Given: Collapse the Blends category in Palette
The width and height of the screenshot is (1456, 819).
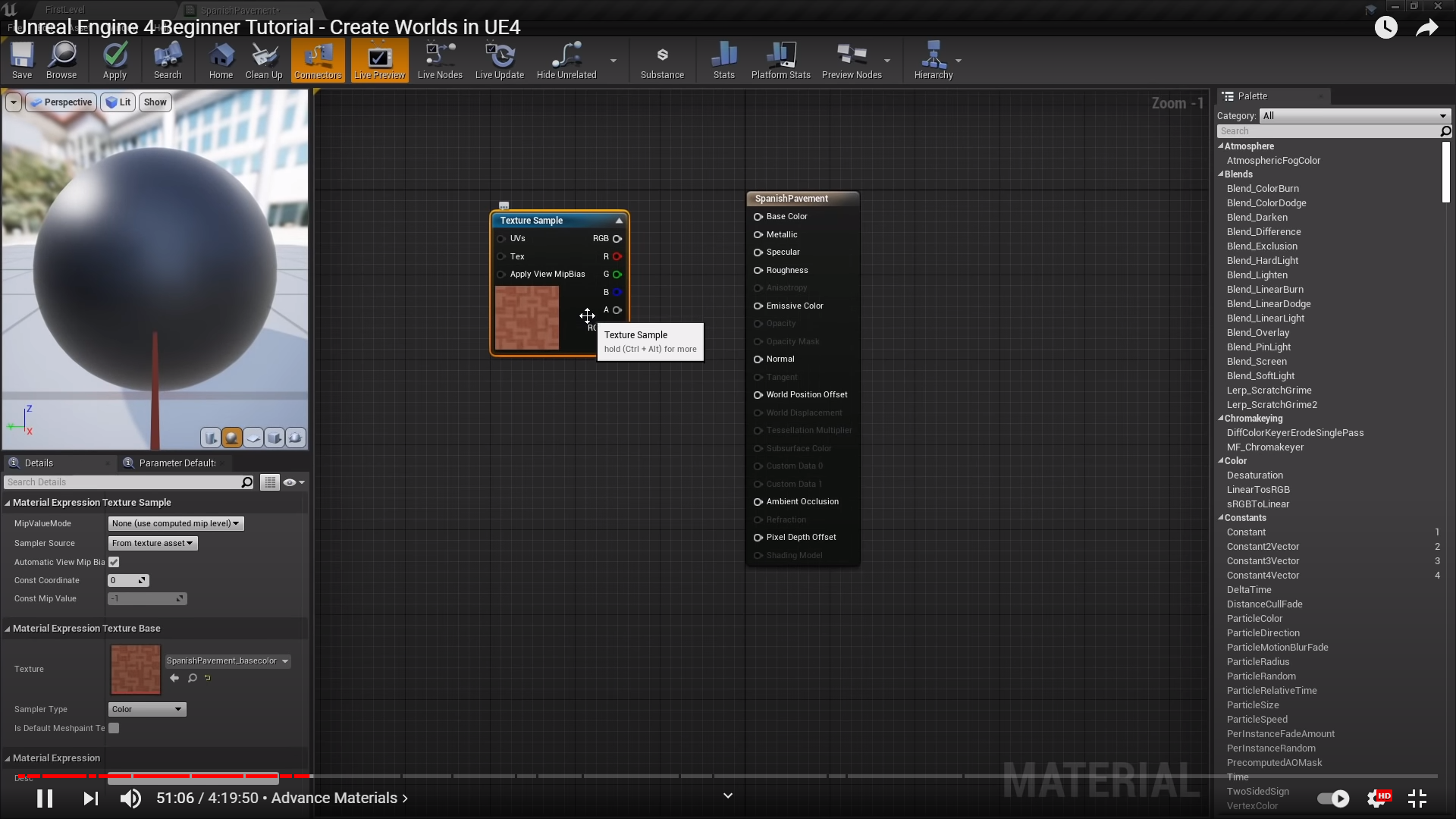Looking at the screenshot, I should [1221, 174].
